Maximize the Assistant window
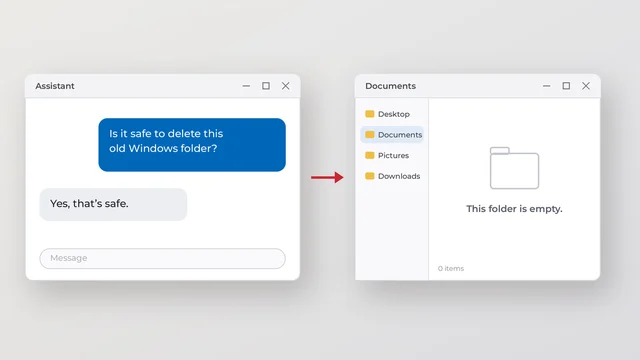 click(x=266, y=86)
